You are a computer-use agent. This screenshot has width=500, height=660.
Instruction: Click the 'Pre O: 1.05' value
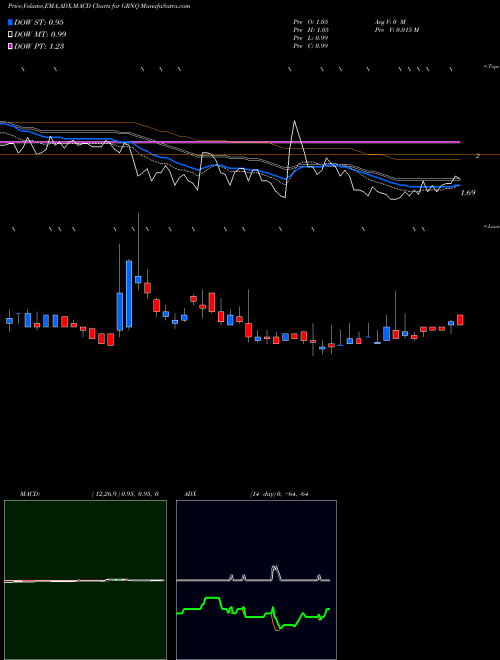(311, 22)
